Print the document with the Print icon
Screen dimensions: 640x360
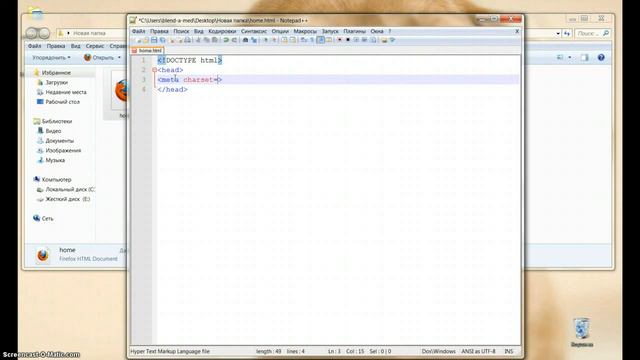187,40
